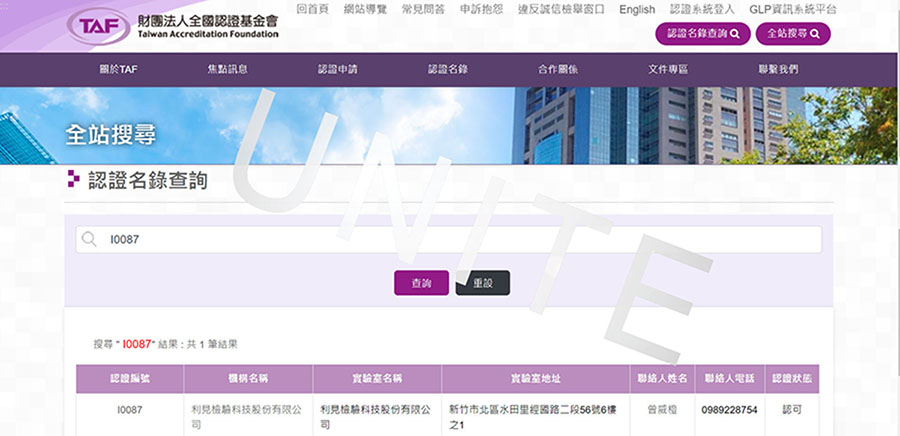Click the red I0087 search result term
Image resolution: width=900 pixels, height=436 pixels.
137,344
